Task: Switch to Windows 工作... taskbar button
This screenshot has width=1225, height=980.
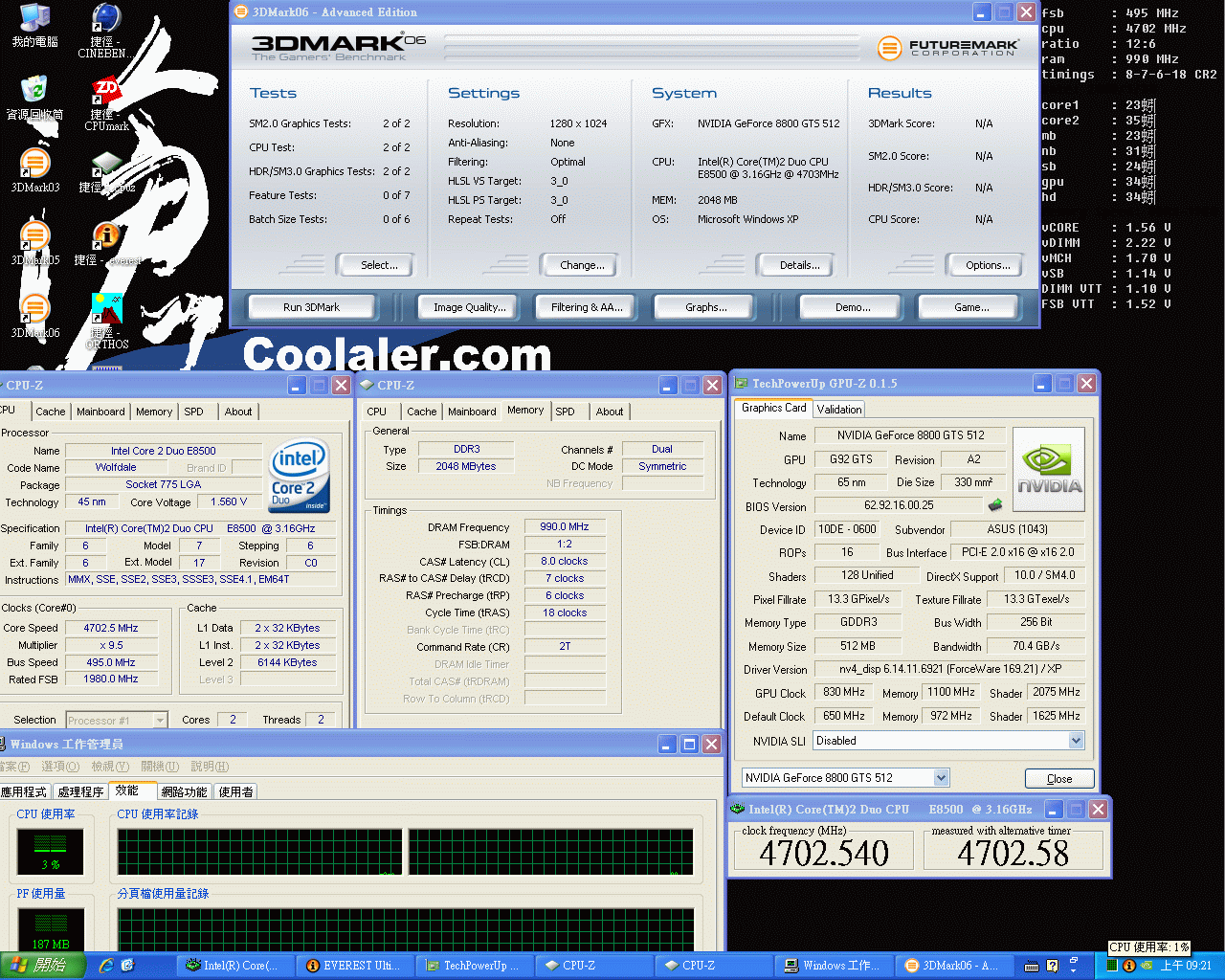Action: 832,966
